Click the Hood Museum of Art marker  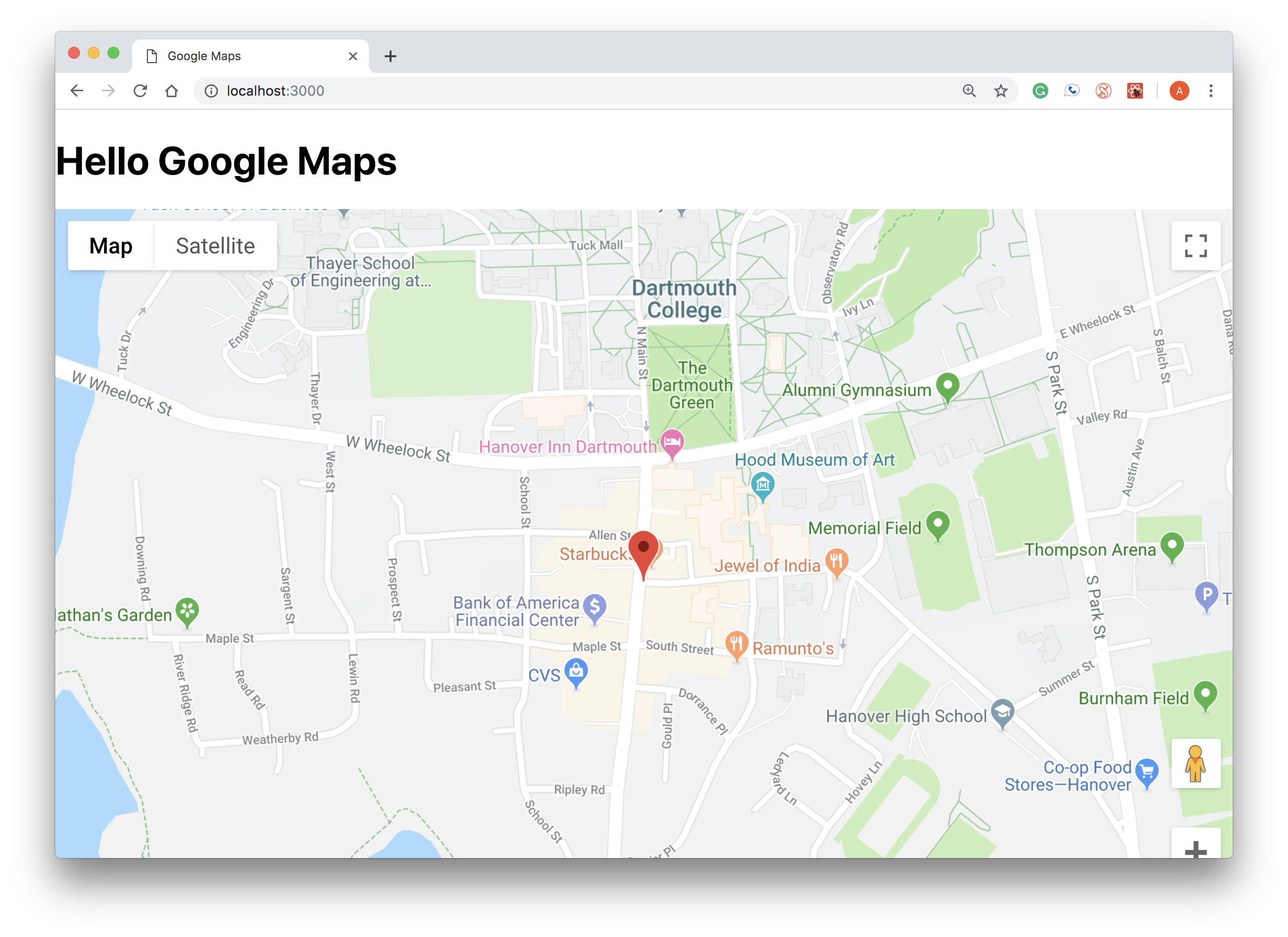[762, 486]
